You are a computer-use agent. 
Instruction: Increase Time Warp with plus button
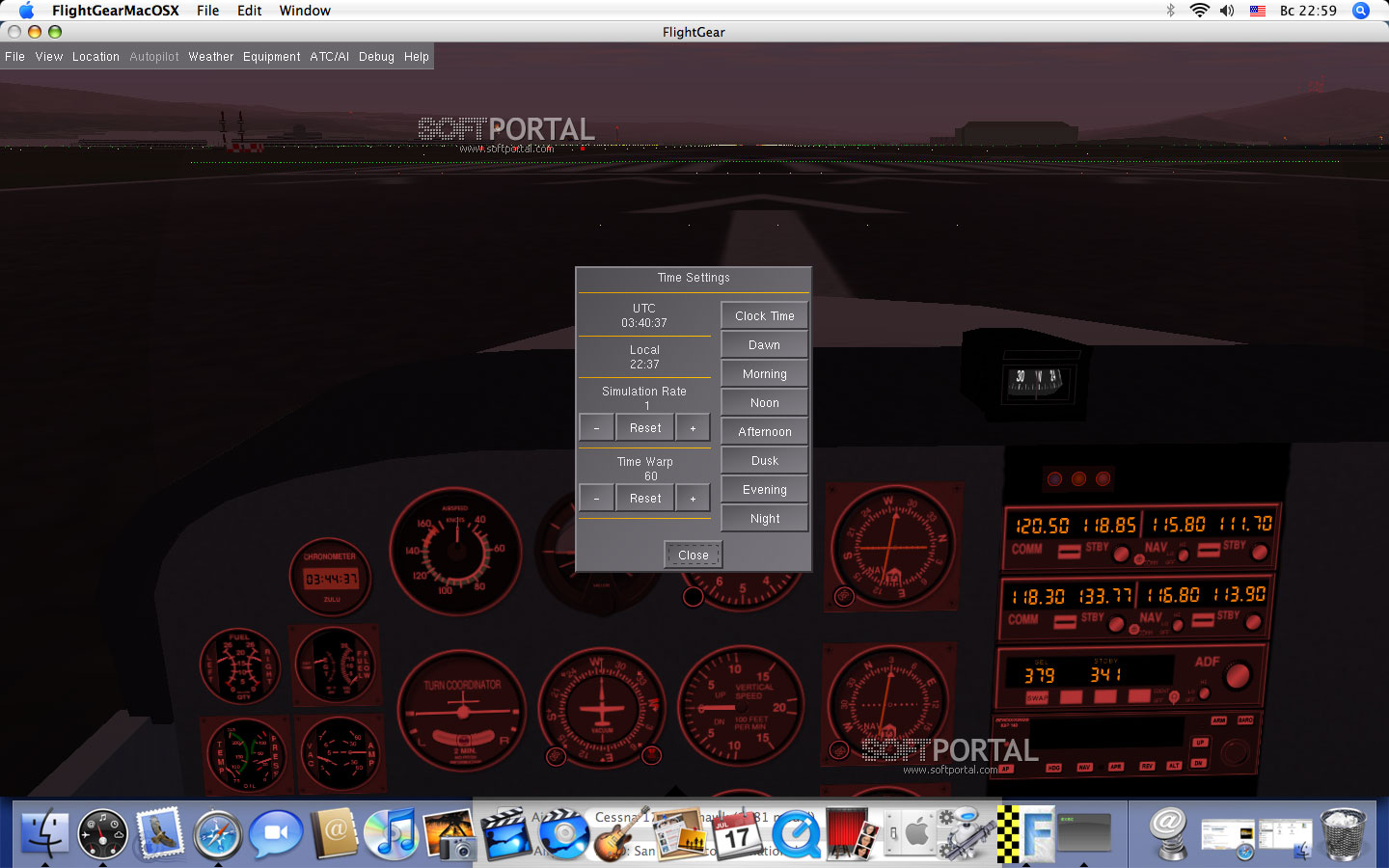coord(693,498)
